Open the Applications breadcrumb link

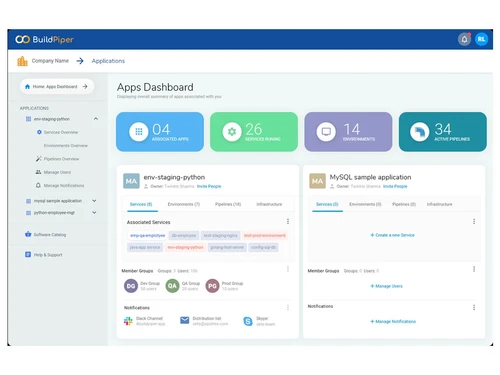pos(108,61)
